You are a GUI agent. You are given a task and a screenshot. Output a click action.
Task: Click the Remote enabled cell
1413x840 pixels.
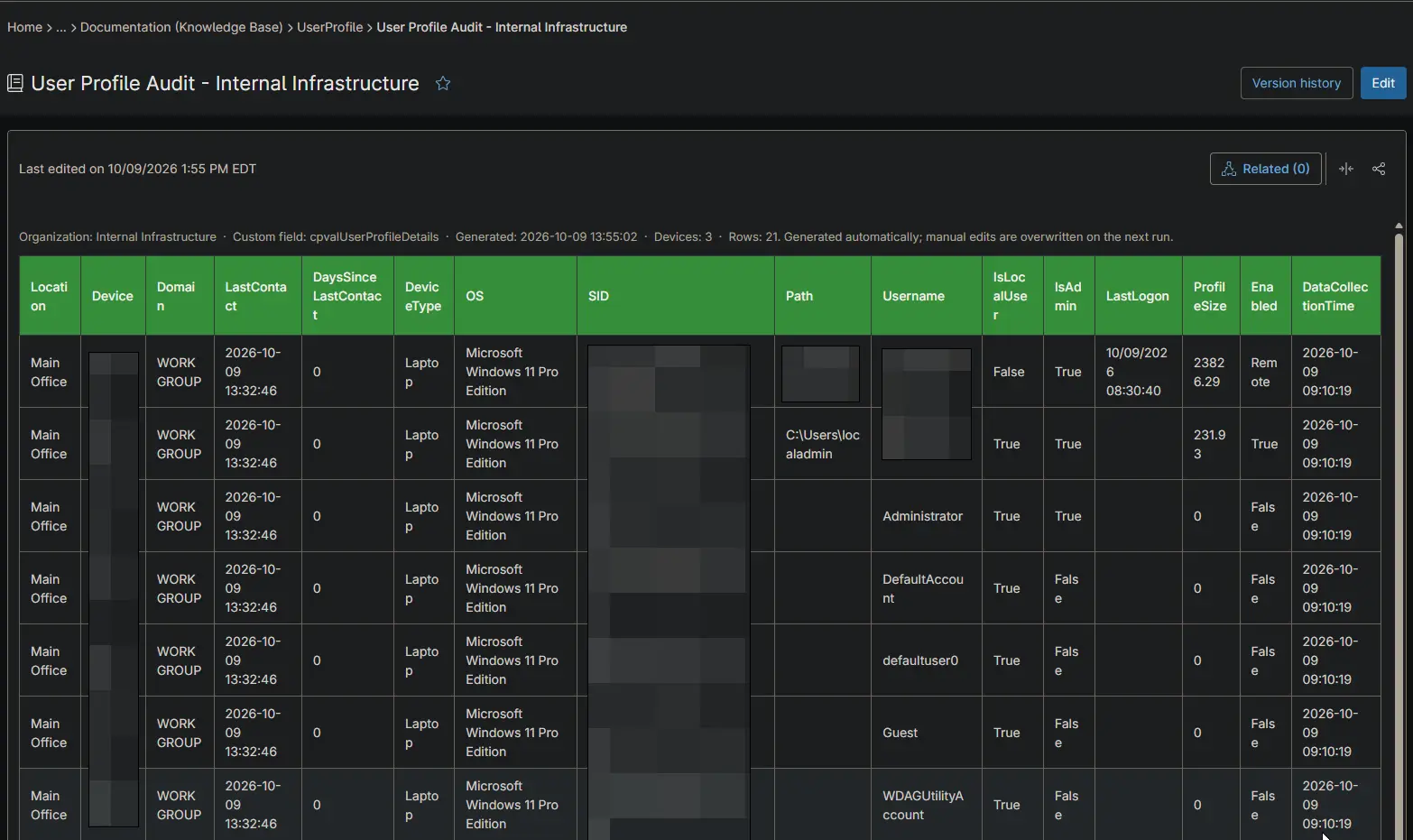[x=1265, y=372]
